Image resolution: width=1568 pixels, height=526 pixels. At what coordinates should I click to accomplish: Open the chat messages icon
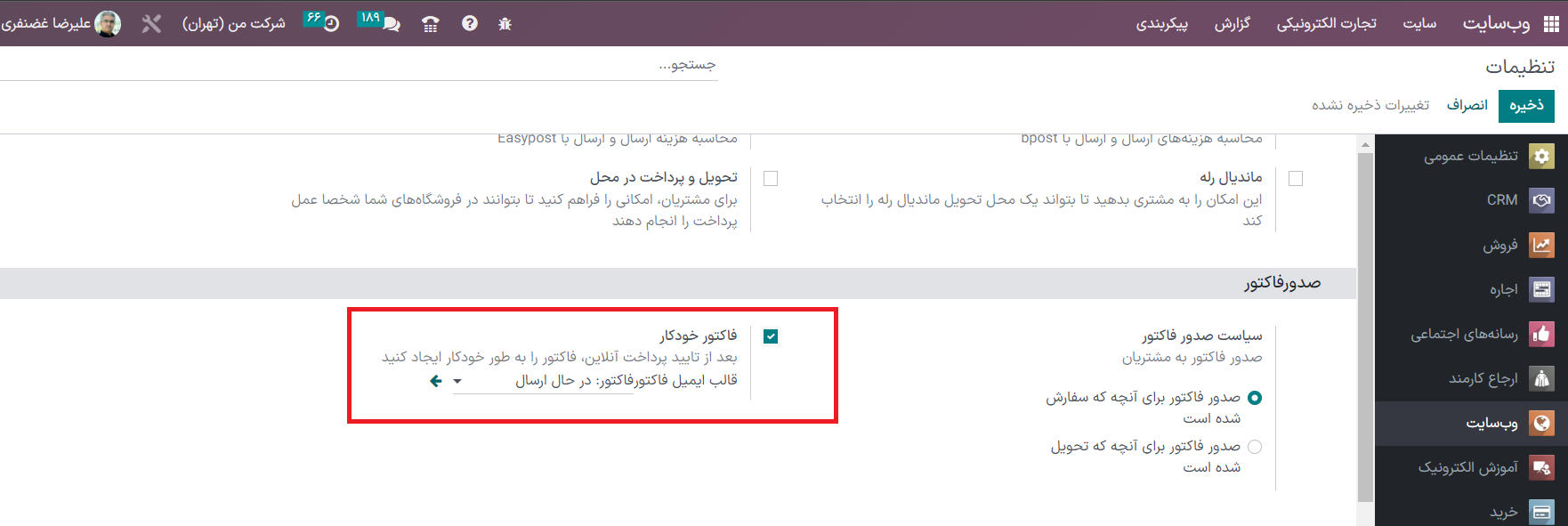(x=390, y=24)
